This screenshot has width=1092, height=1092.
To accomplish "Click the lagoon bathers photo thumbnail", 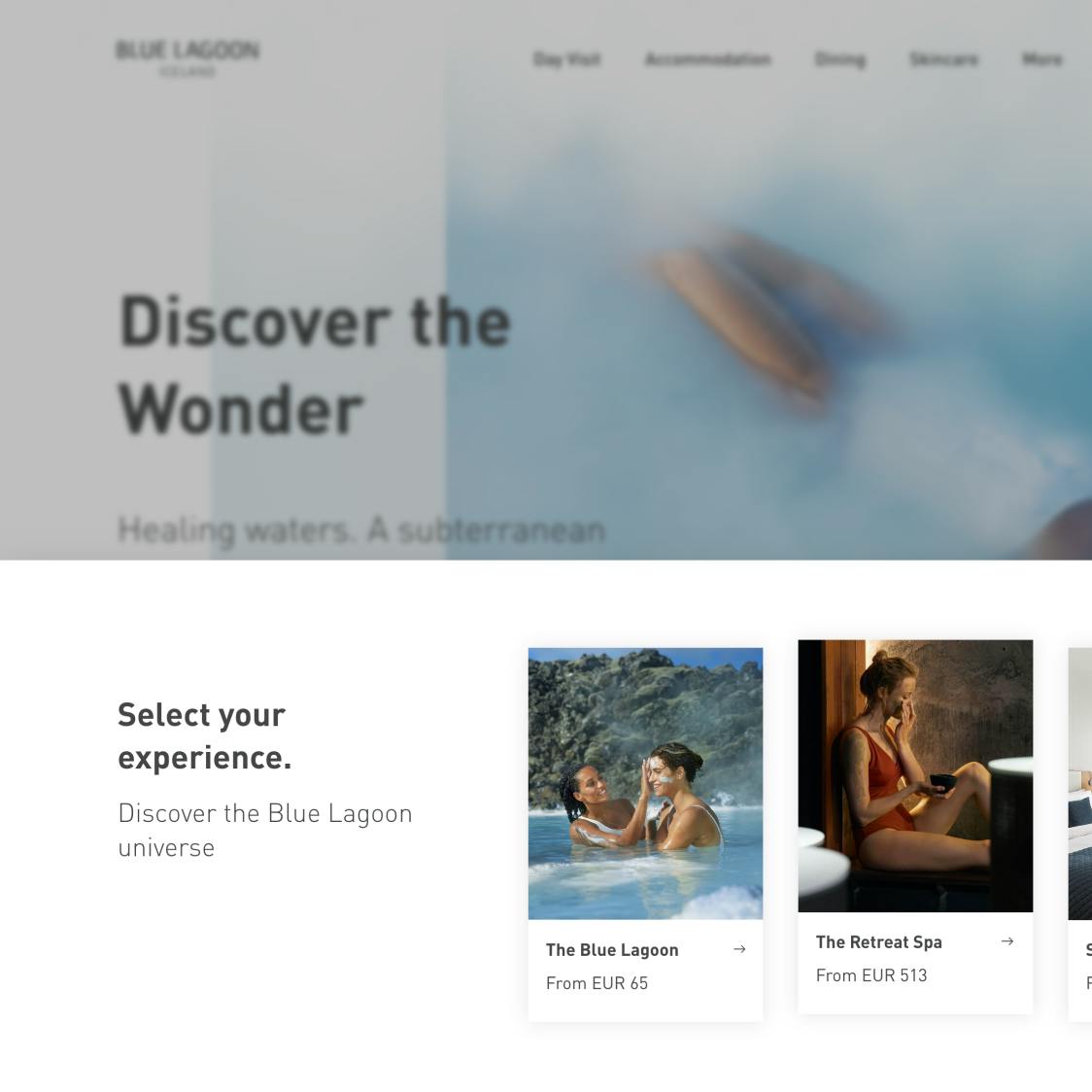I will (646, 783).
